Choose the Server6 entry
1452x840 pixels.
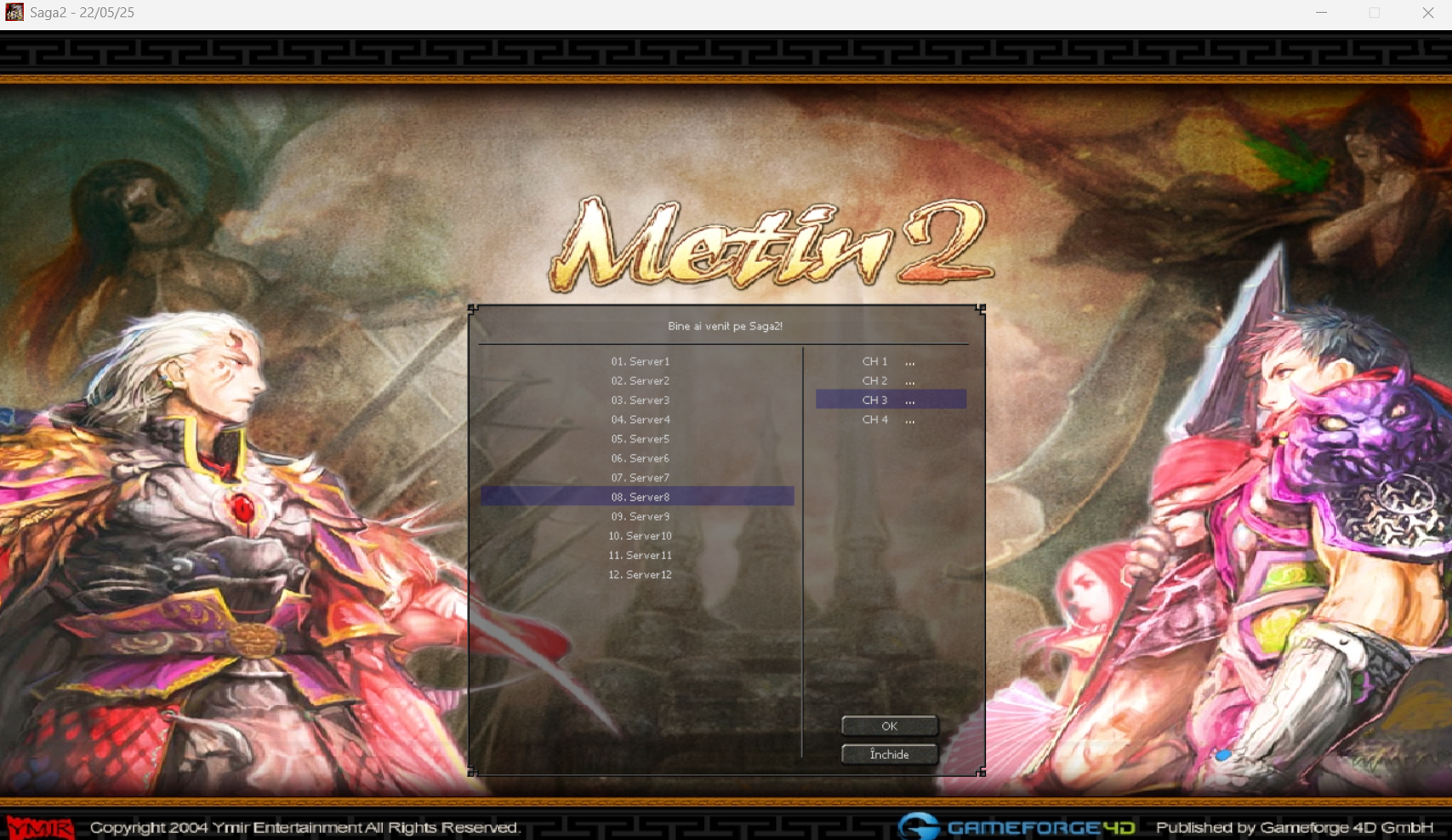pos(639,459)
